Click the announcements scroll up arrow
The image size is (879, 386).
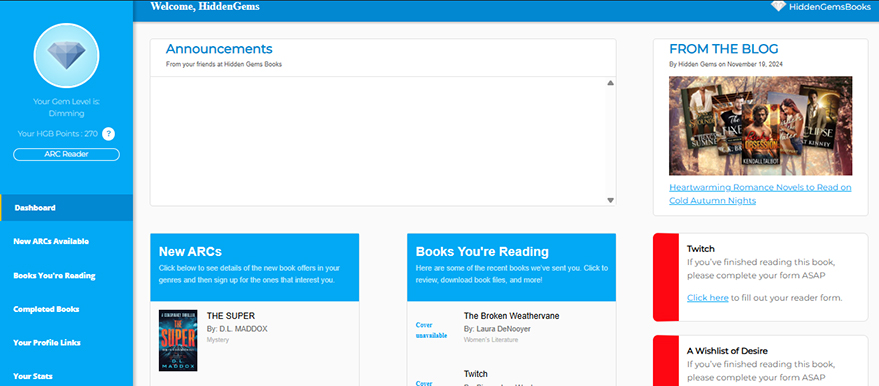pos(610,83)
